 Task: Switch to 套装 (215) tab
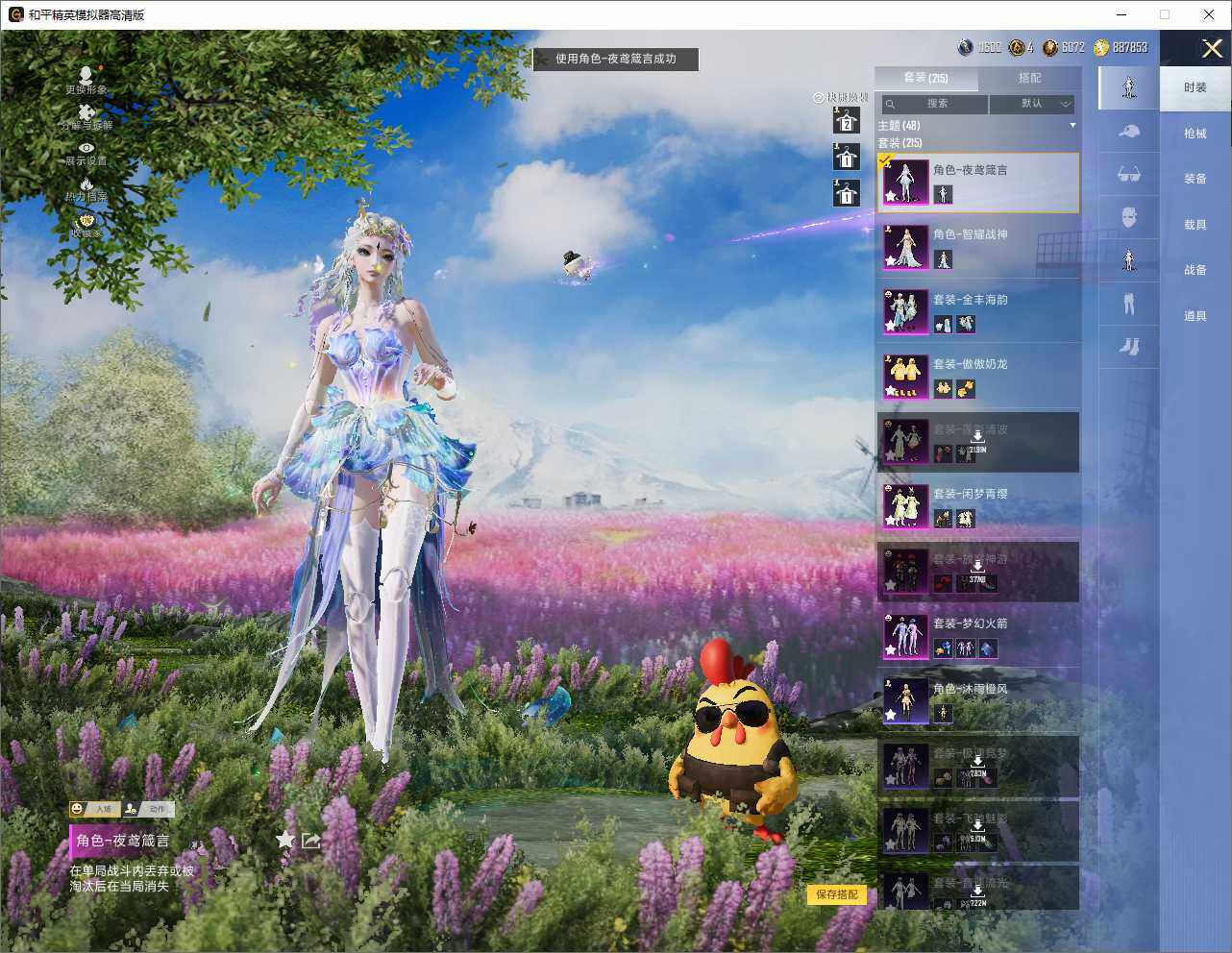coord(925,78)
